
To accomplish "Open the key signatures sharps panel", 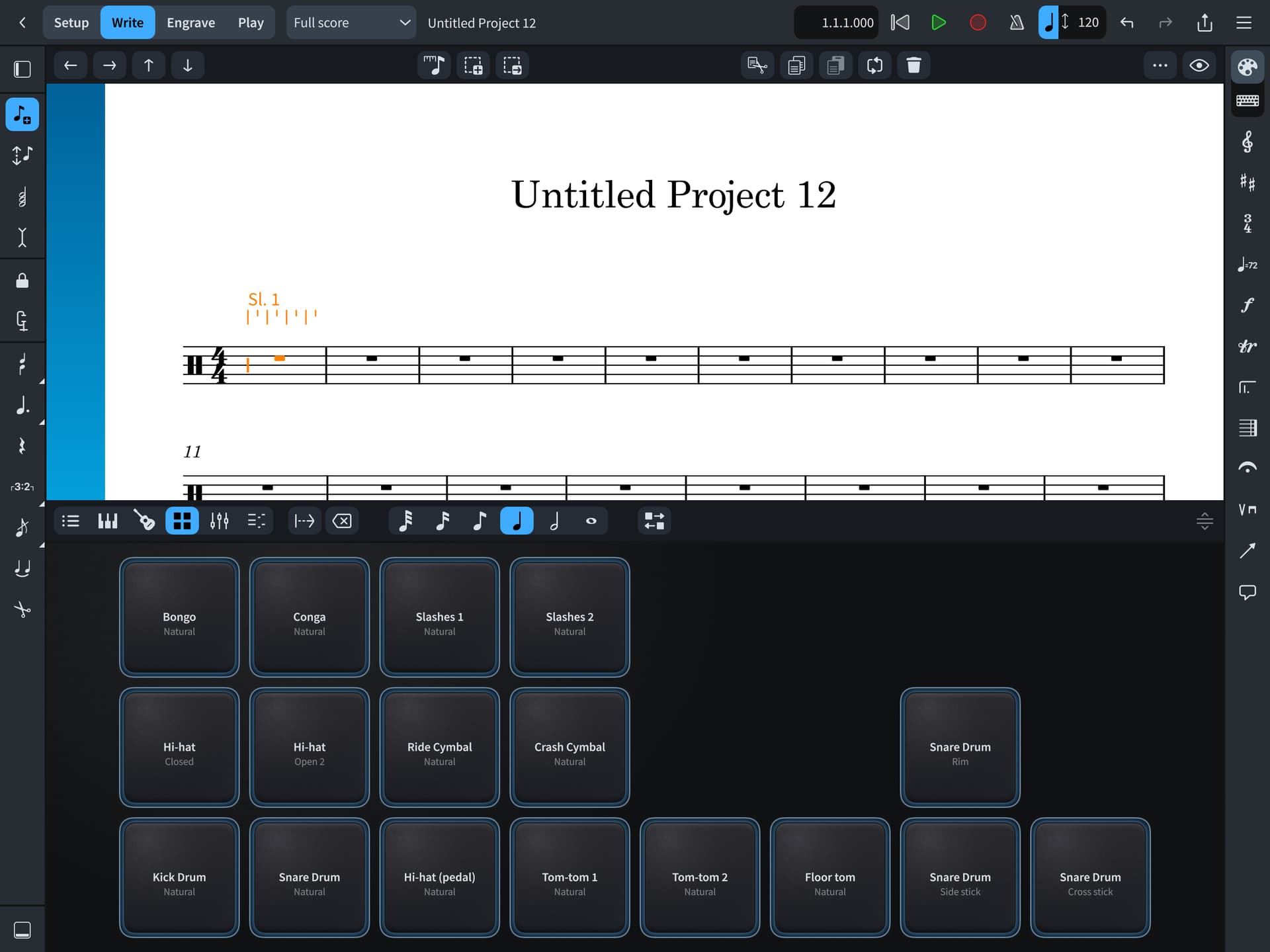I will [x=1247, y=182].
